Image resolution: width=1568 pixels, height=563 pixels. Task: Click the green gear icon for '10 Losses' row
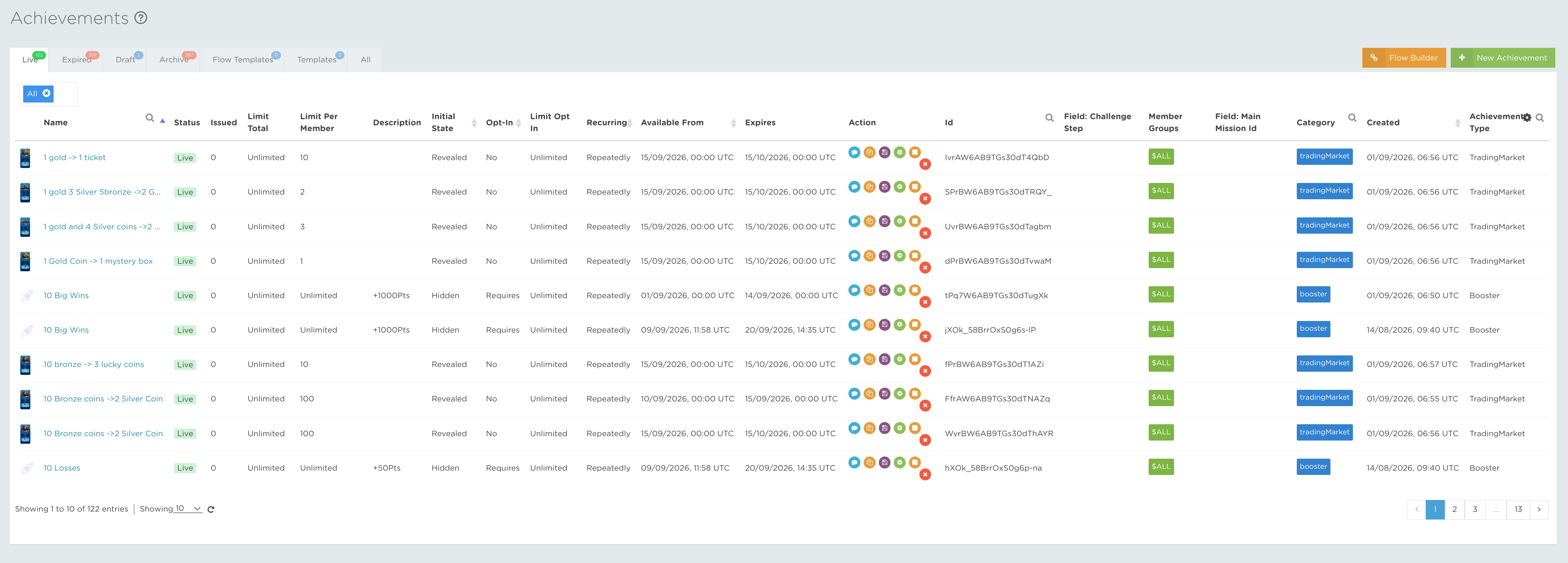(x=900, y=463)
